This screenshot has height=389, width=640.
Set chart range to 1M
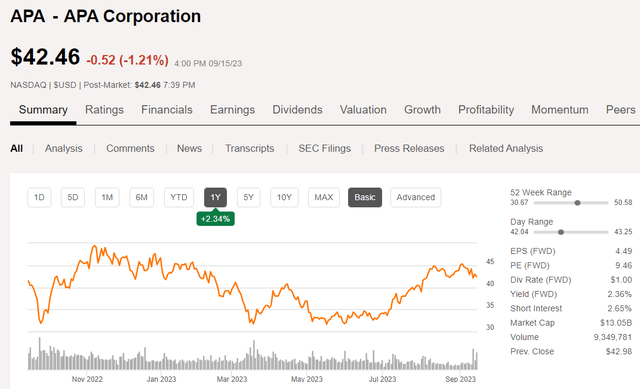pos(107,198)
